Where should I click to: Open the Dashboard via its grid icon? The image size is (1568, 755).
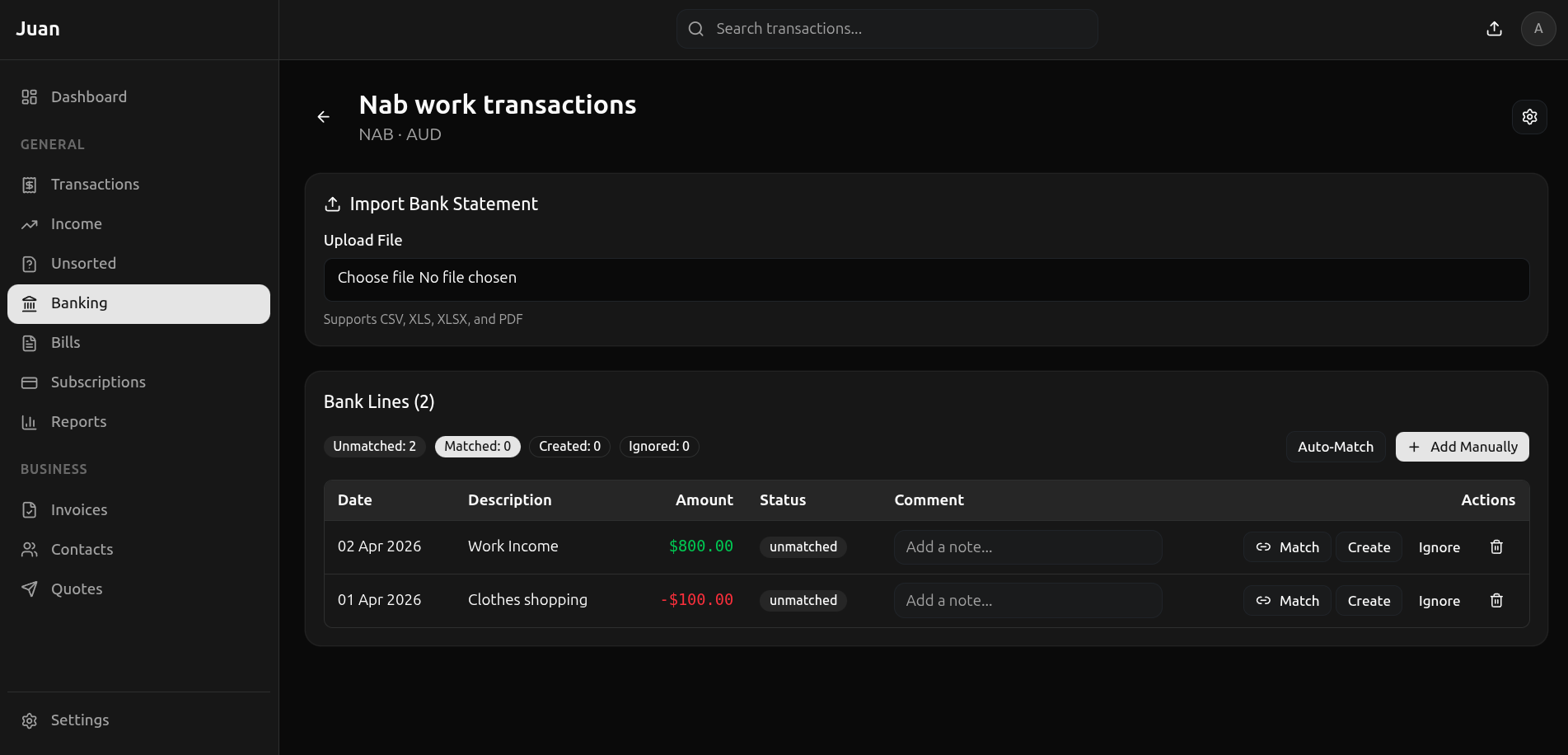click(x=30, y=96)
